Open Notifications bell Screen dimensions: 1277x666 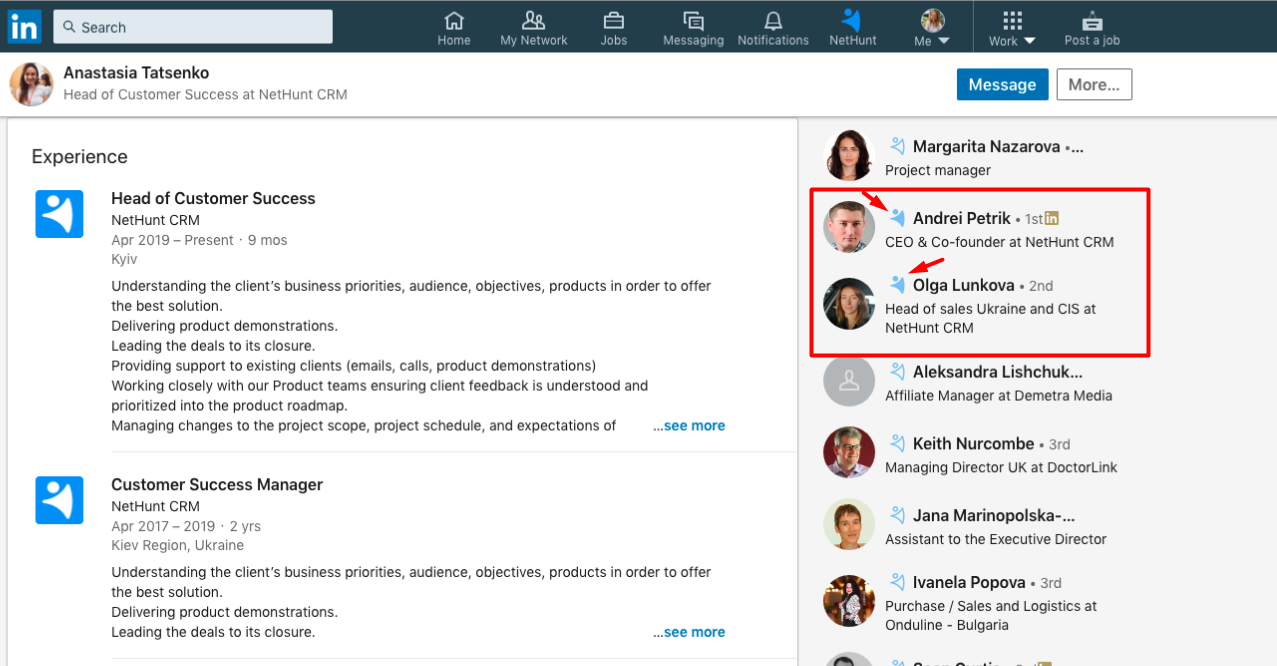coord(773,28)
